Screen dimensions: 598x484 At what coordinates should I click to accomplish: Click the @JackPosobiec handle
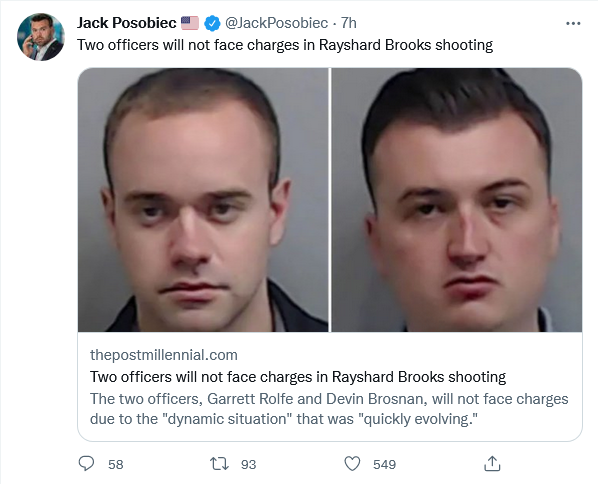coord(276,23)
